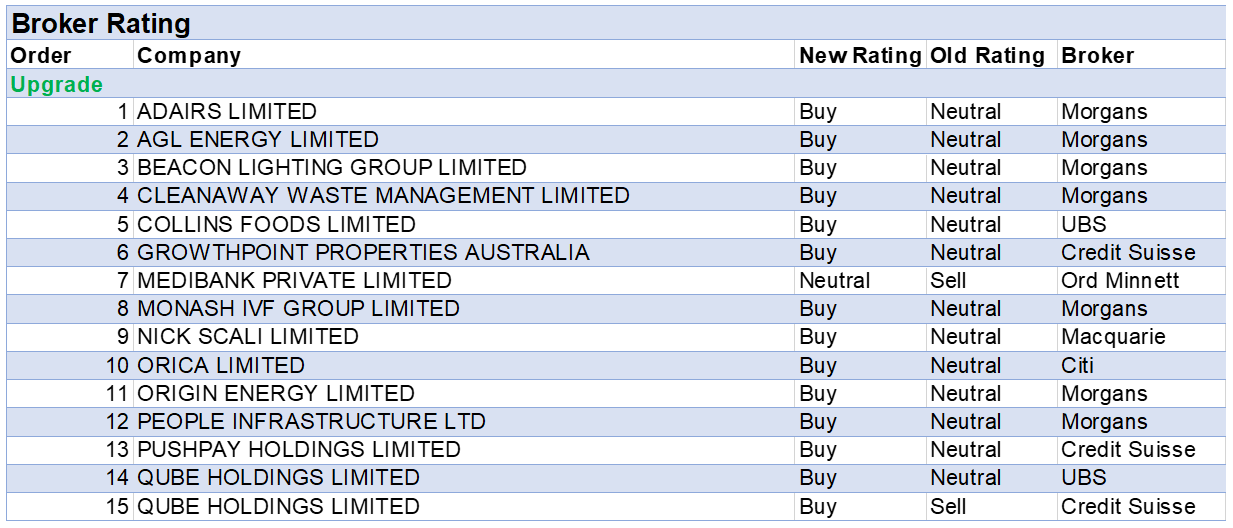Select Sell old rating in row 15
The width and height of the screenshot is (1233, 528).
coord(948,506)
